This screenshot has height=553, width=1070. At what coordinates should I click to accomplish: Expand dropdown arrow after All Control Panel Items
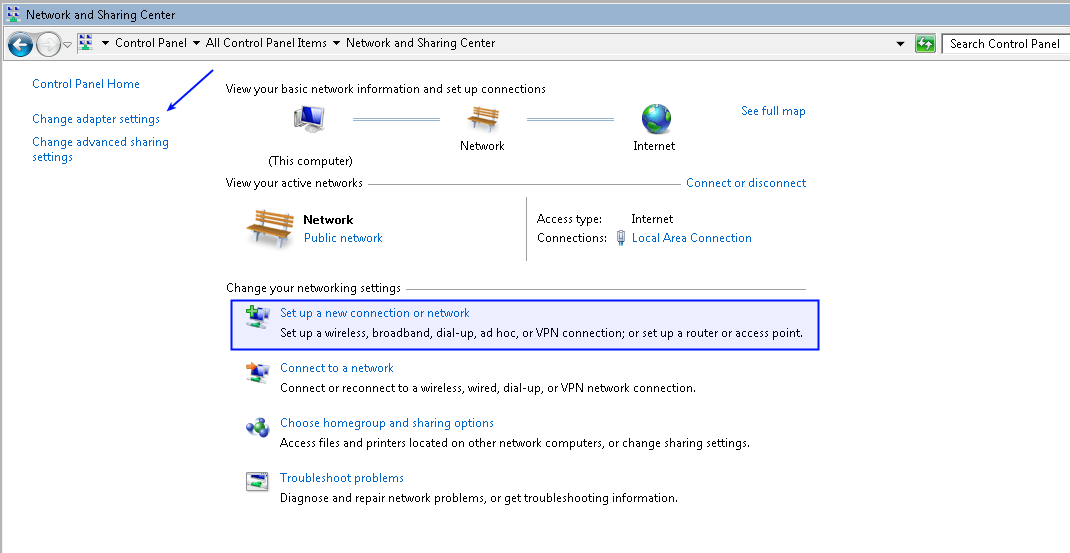tap(336, 43)
